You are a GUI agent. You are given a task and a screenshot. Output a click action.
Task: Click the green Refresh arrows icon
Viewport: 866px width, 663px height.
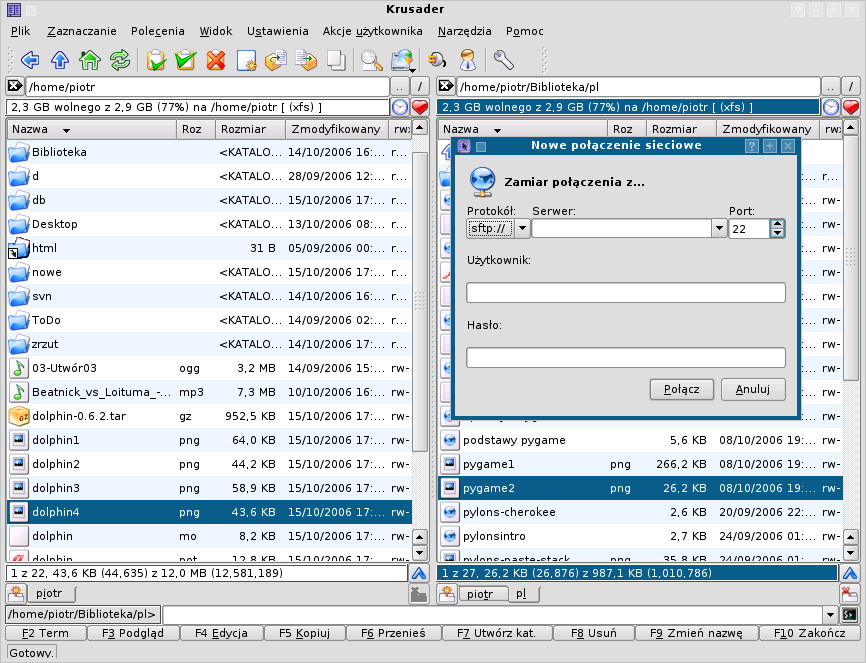[x=120, y=60]
